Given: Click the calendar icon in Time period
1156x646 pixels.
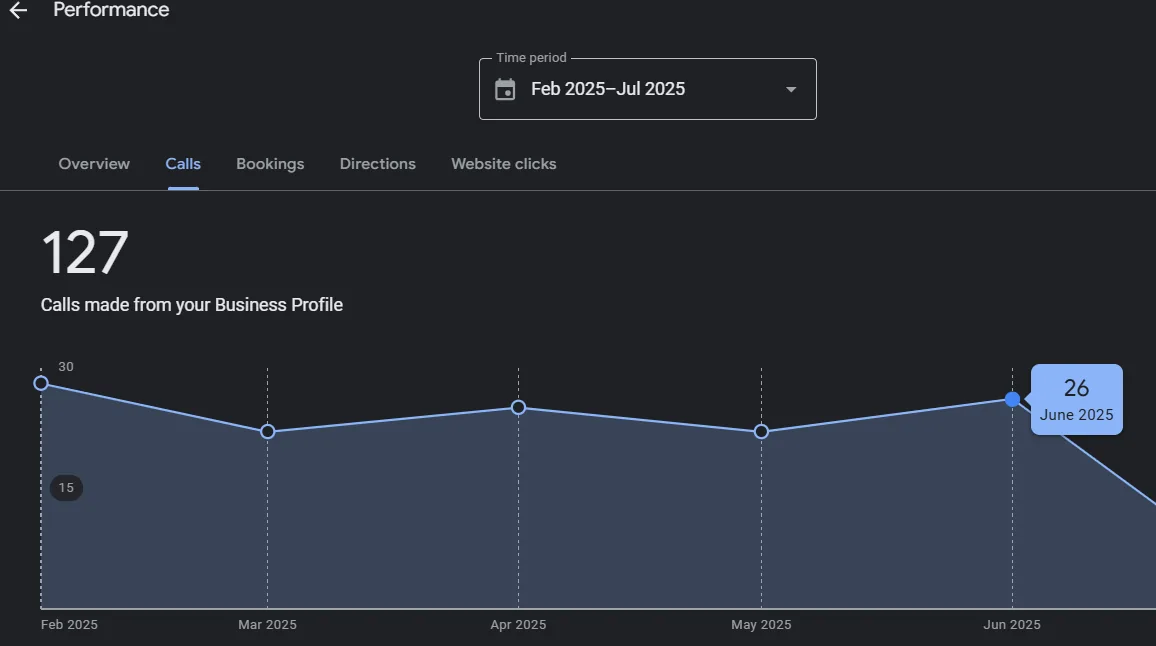Looking at the screenshot, I should (x=505, y=89).
